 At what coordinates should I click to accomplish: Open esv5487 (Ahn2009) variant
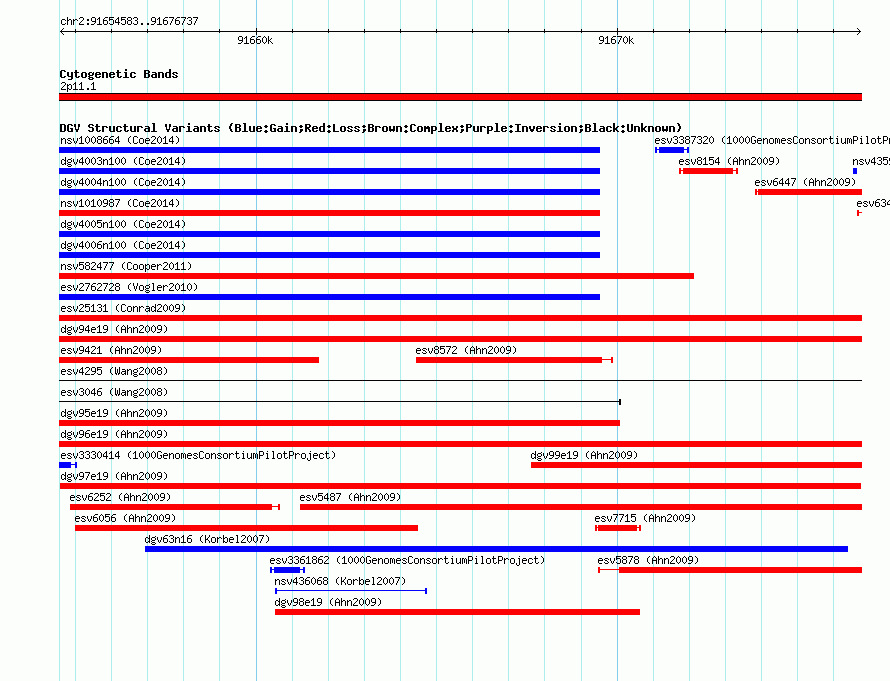581,507
